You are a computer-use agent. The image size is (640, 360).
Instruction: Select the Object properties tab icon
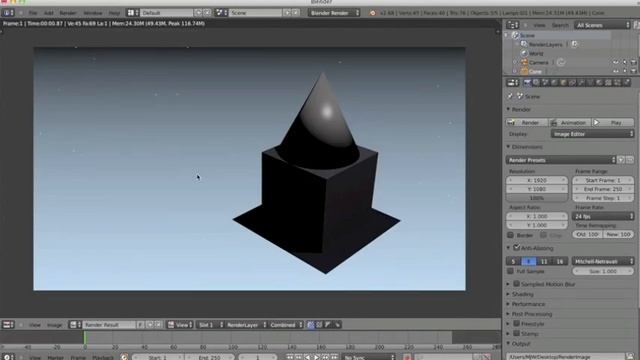click(563, 83)
